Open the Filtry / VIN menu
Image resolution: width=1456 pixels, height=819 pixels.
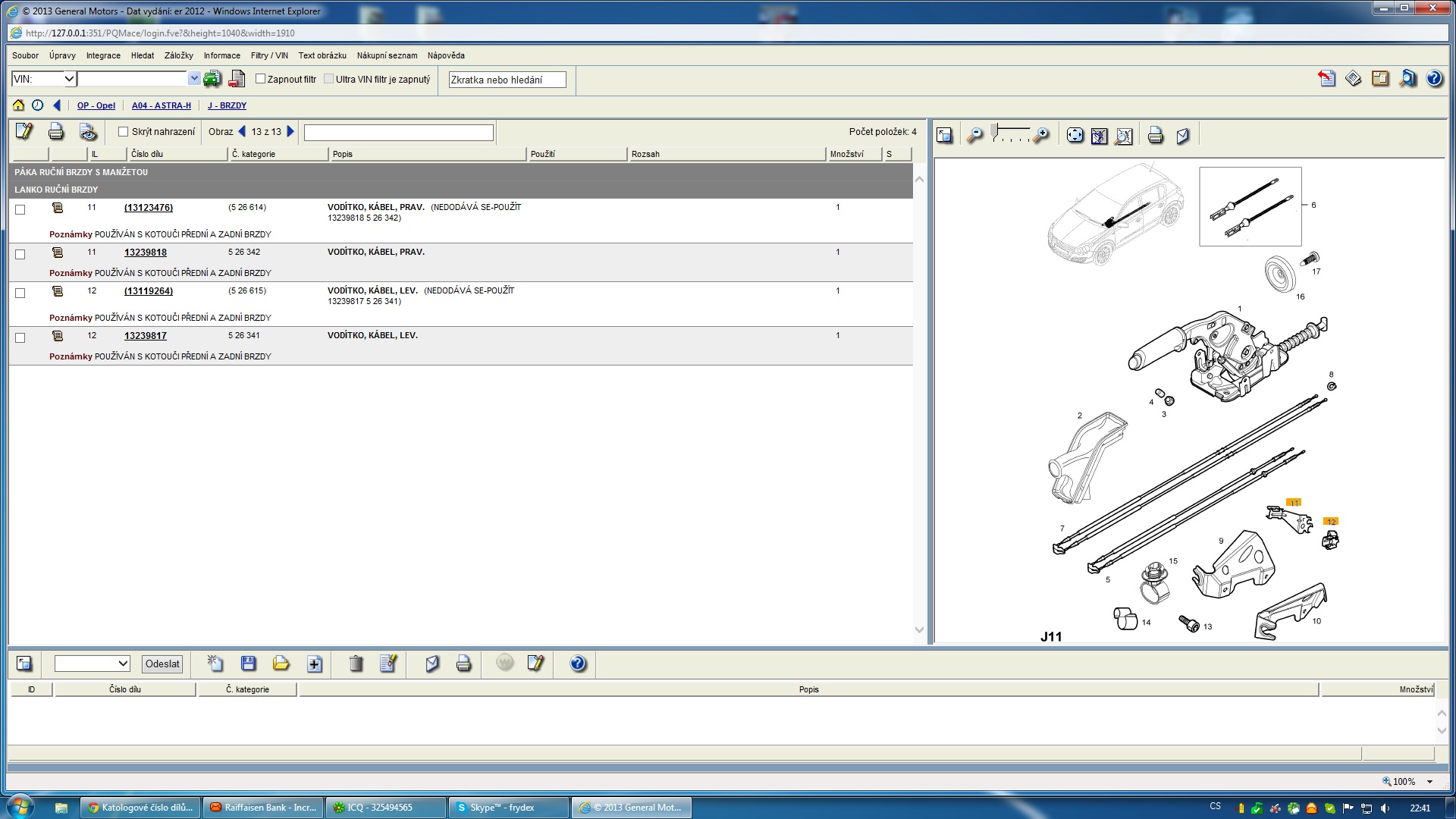(x=269, y=55)
